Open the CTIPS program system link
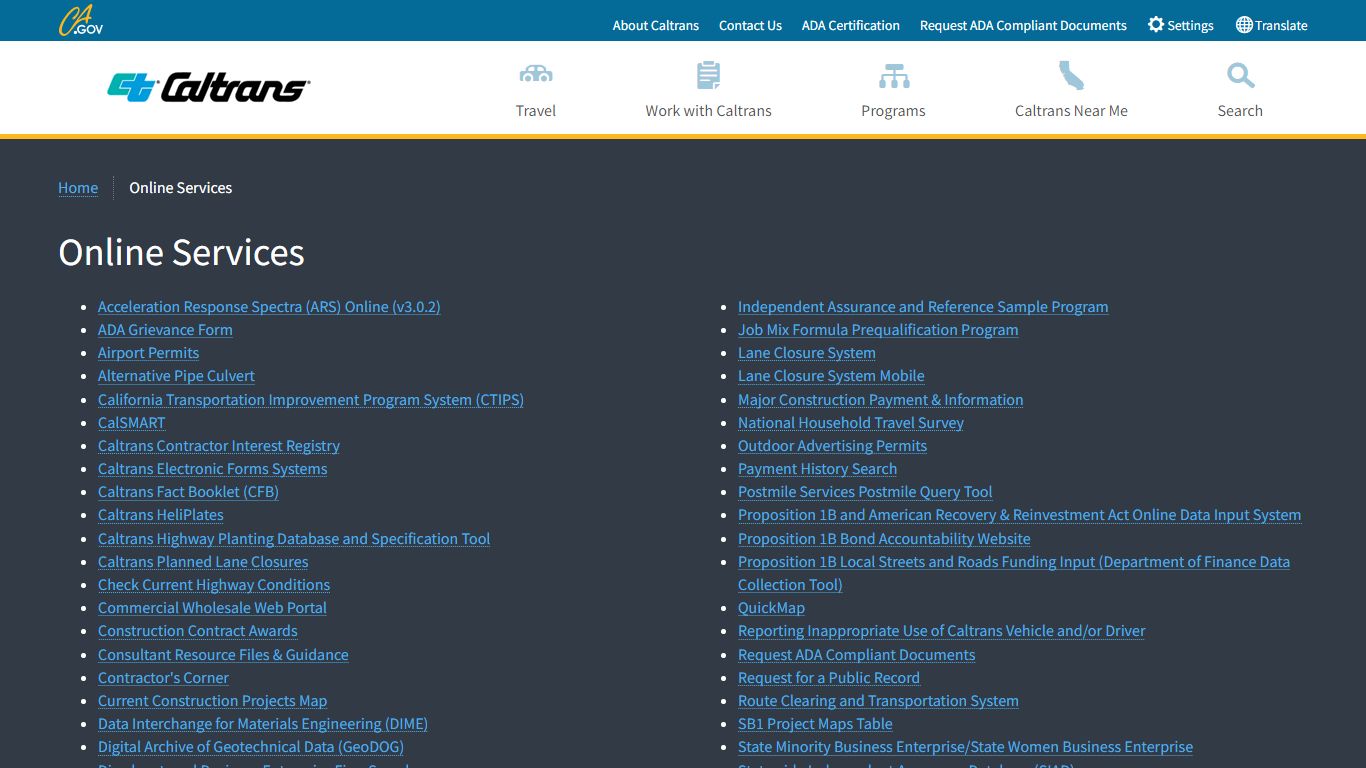1366x768 pixels. coord(311,400)
